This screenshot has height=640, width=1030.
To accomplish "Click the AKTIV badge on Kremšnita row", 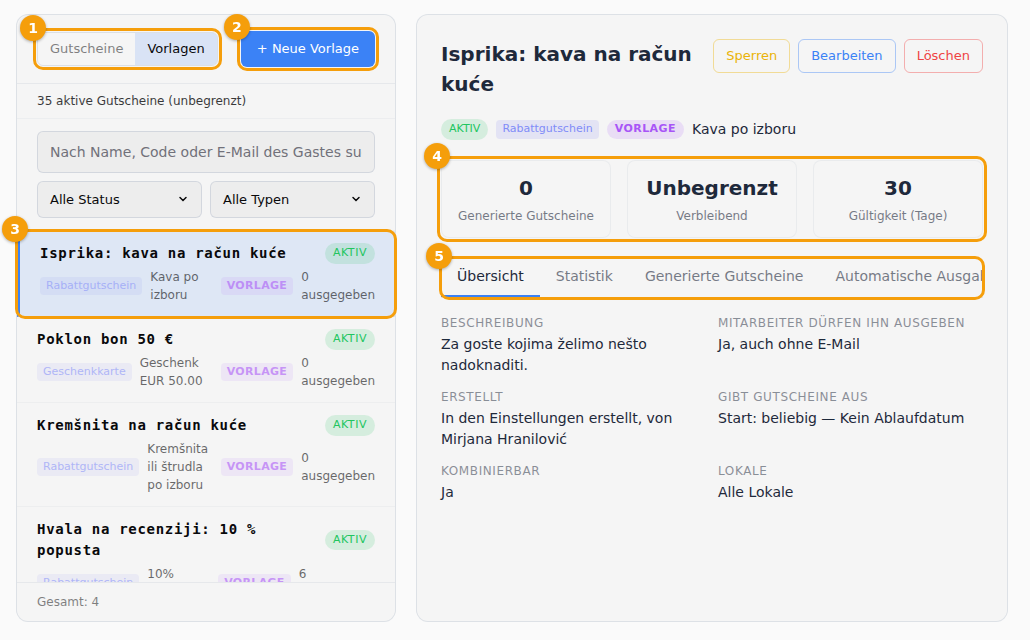I will [349, 424].
